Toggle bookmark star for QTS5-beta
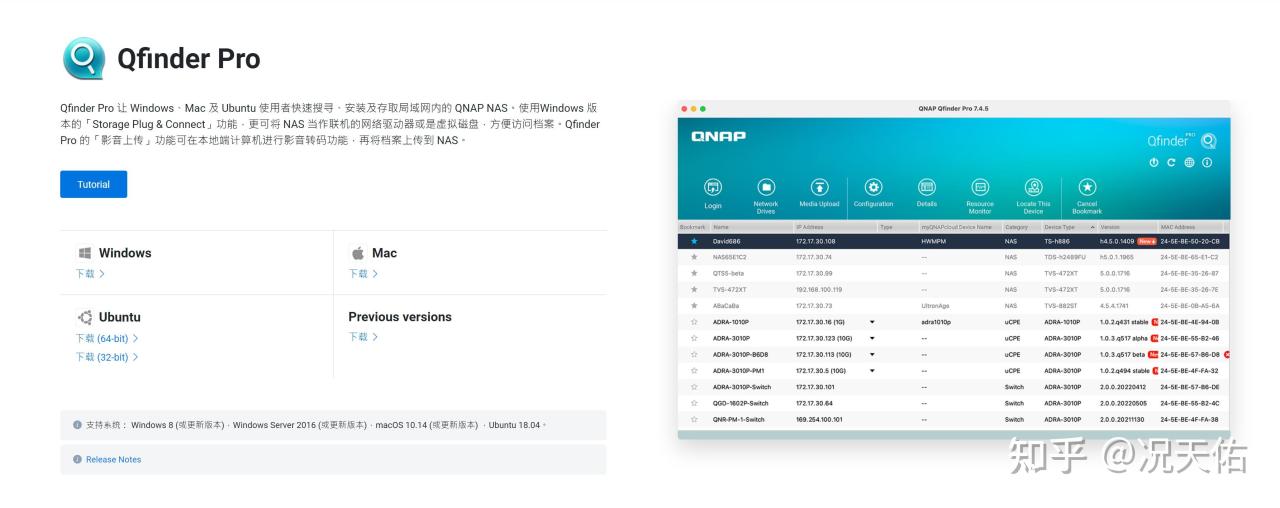The image size is (1280, 508). [694, 273]
